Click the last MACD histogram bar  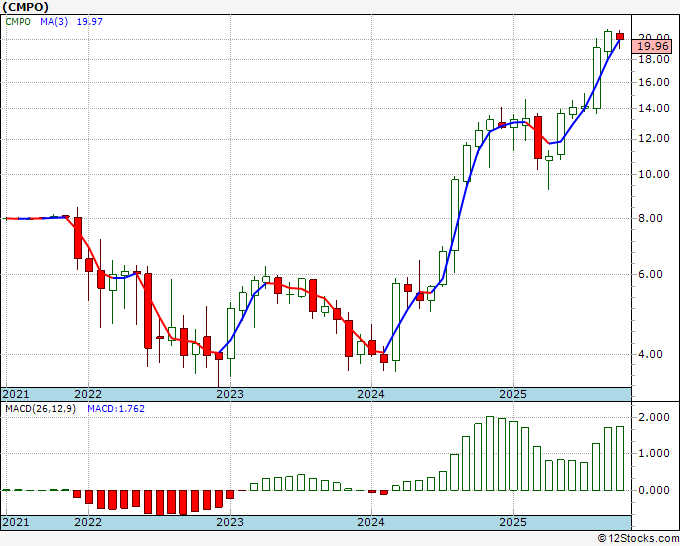[620, 459]
